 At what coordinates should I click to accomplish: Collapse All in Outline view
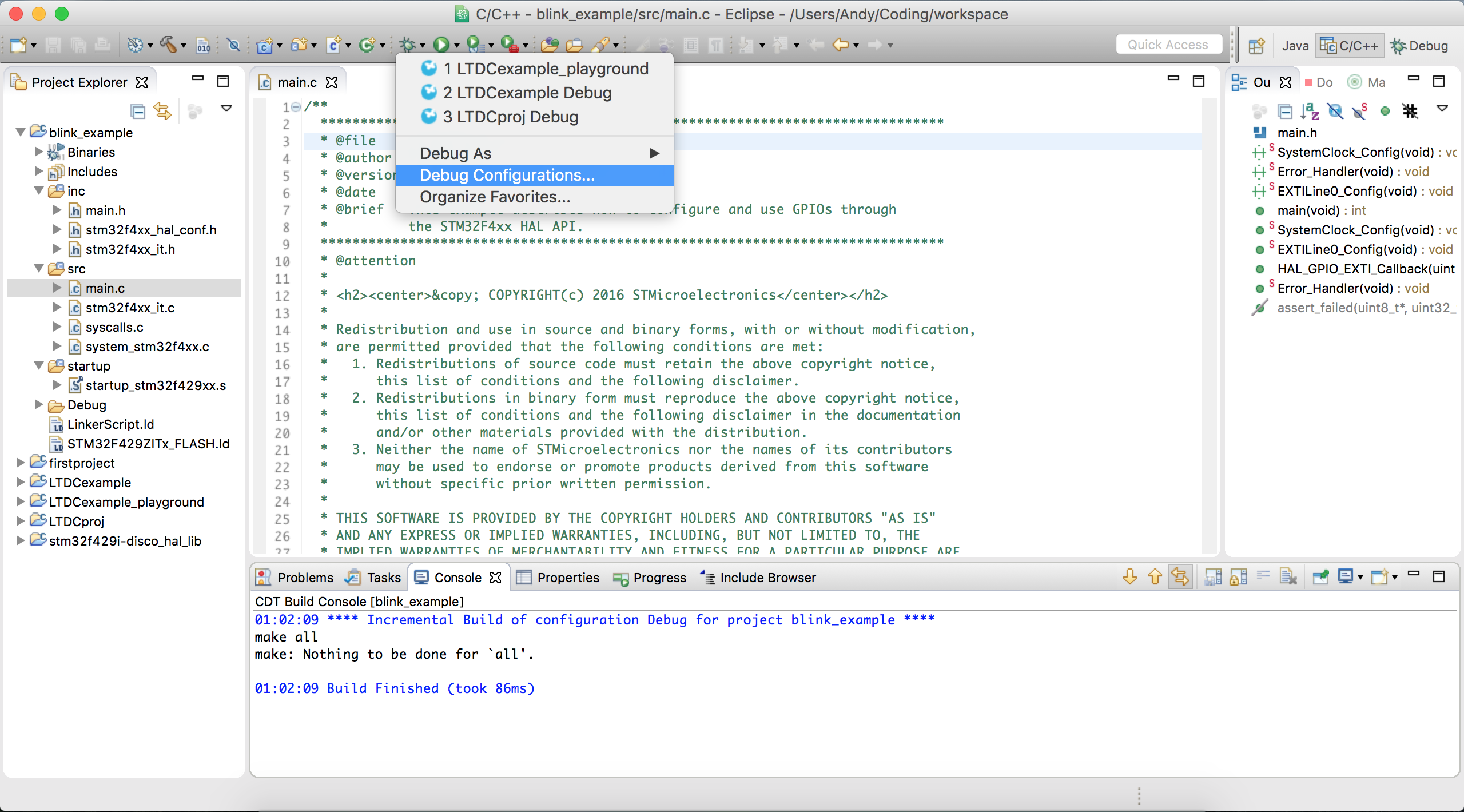point(1284,111)
